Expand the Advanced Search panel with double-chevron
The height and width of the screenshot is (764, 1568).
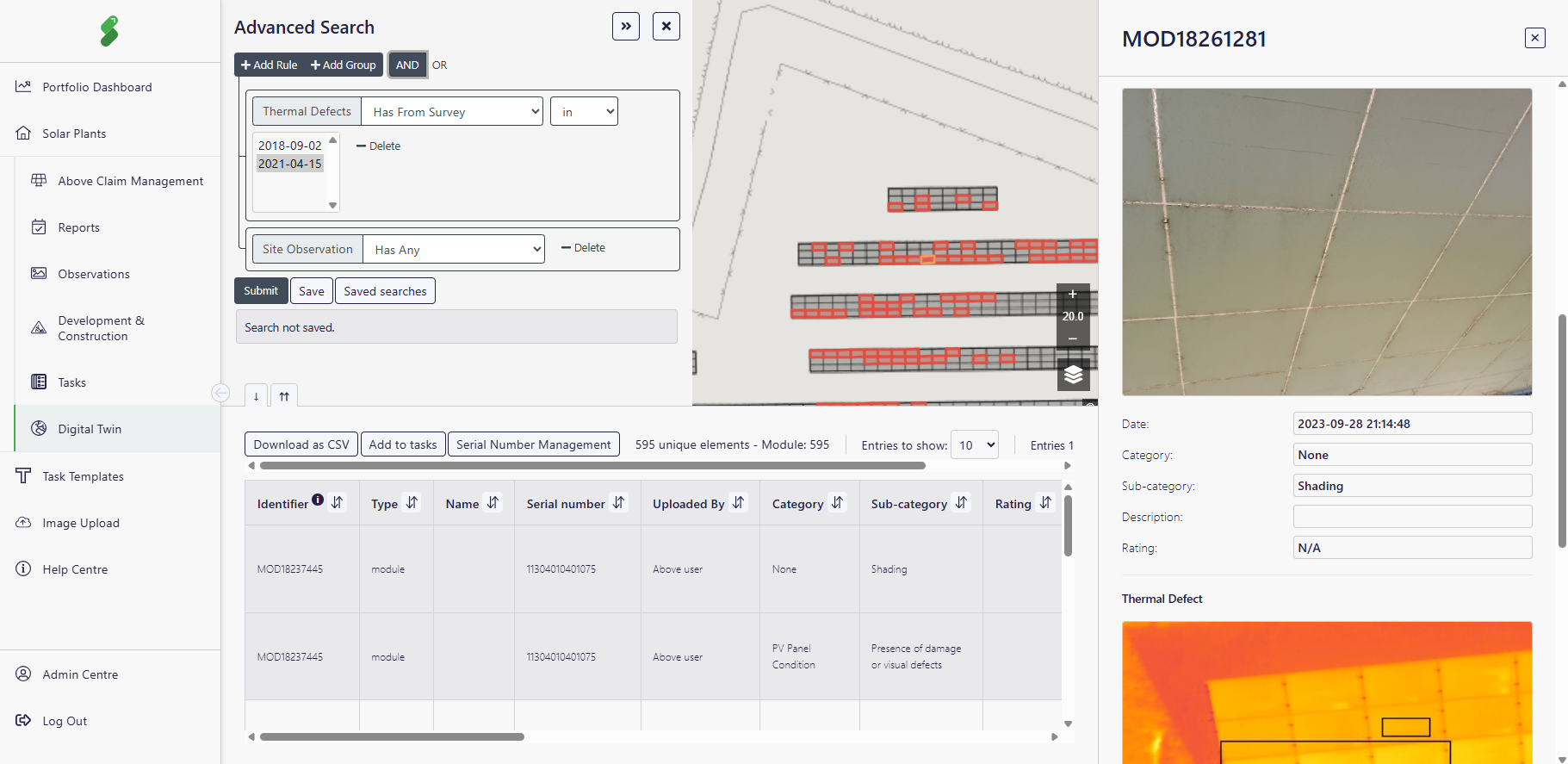(x=626, y=27)
